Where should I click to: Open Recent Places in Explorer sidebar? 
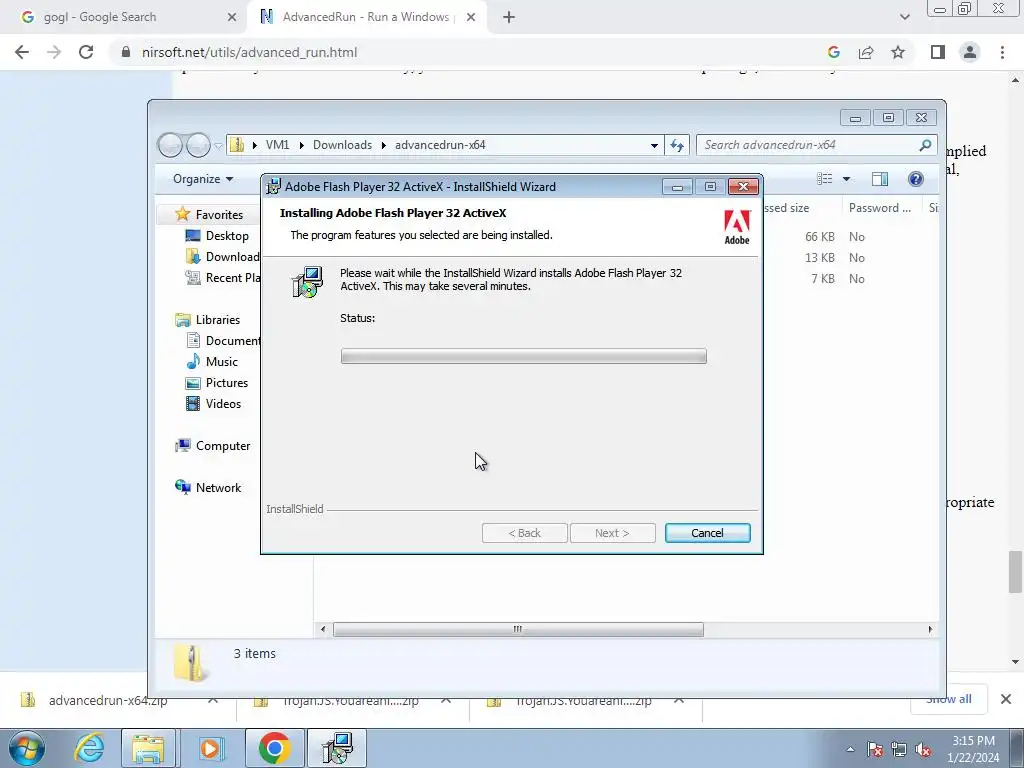[x=222, y=278]
